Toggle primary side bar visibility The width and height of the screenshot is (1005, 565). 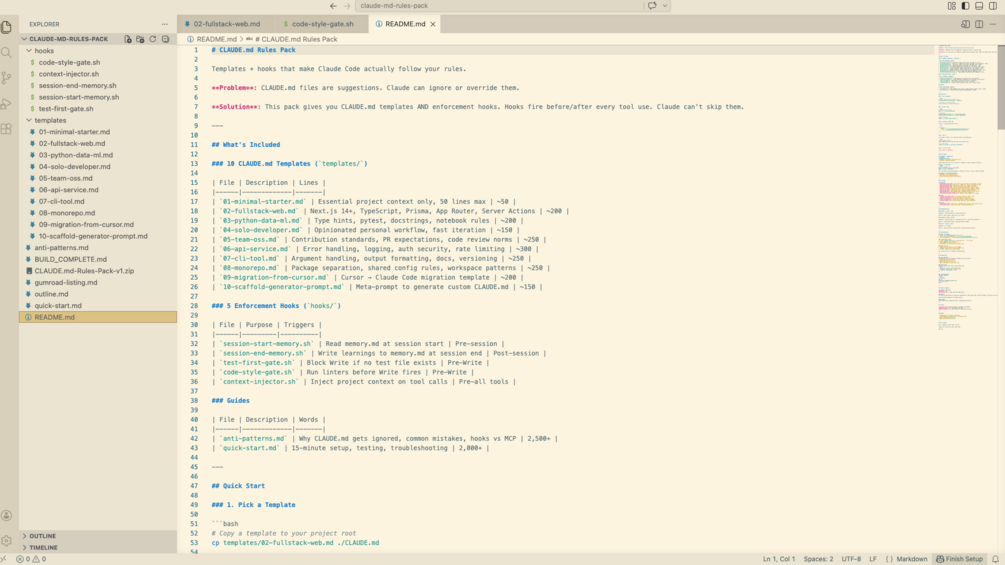(x=965, y=6)
